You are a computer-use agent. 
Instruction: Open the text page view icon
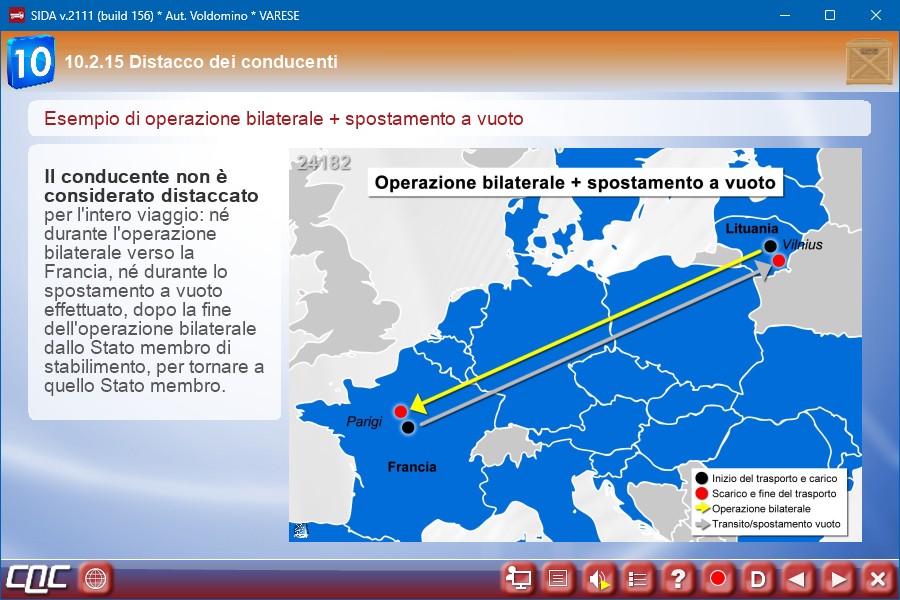[558, 578]
